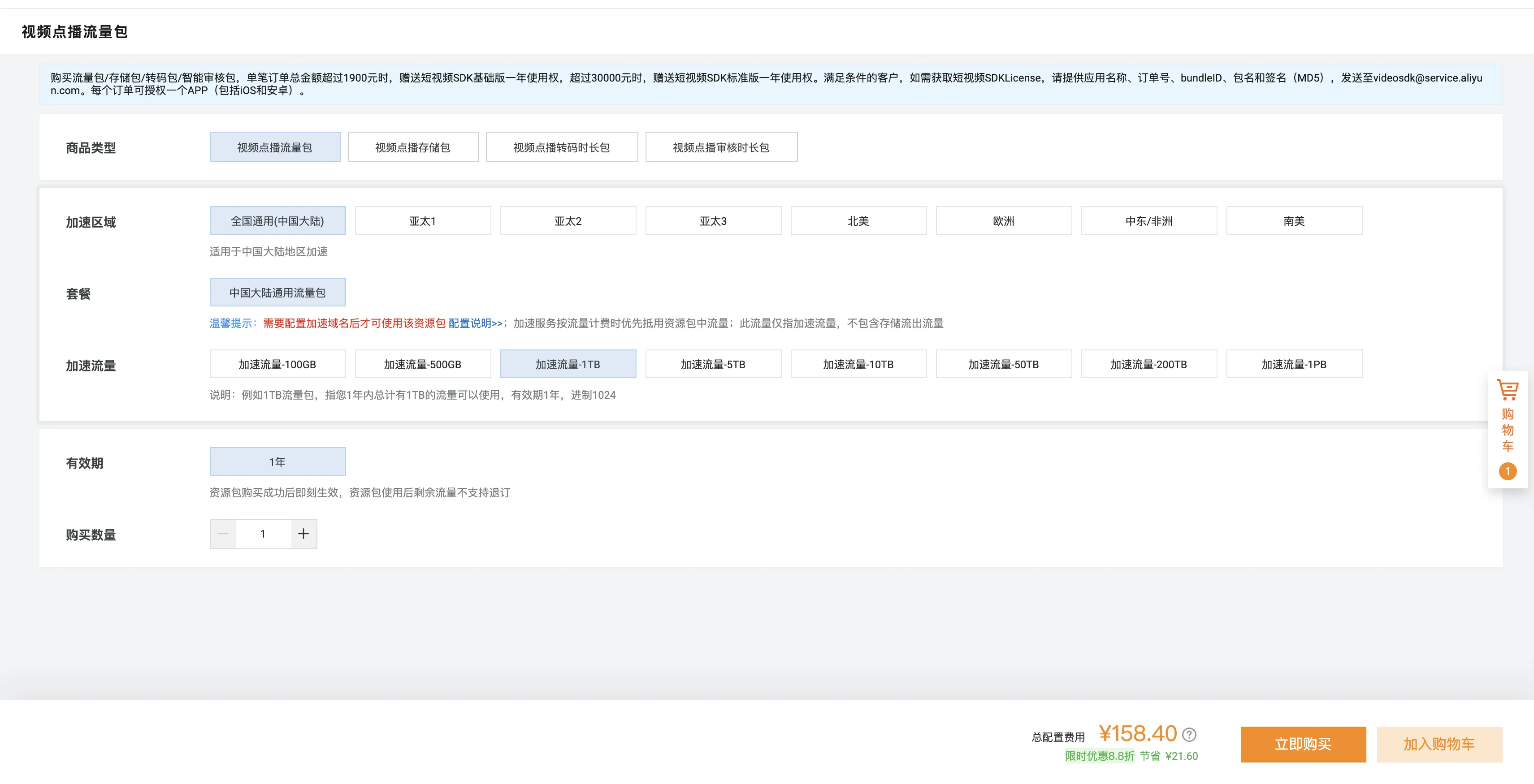The height and width of the screenshot is (784, 1534).
Task: Pick 中东/非洲 acceleration region
Action: pos(1149,221)
